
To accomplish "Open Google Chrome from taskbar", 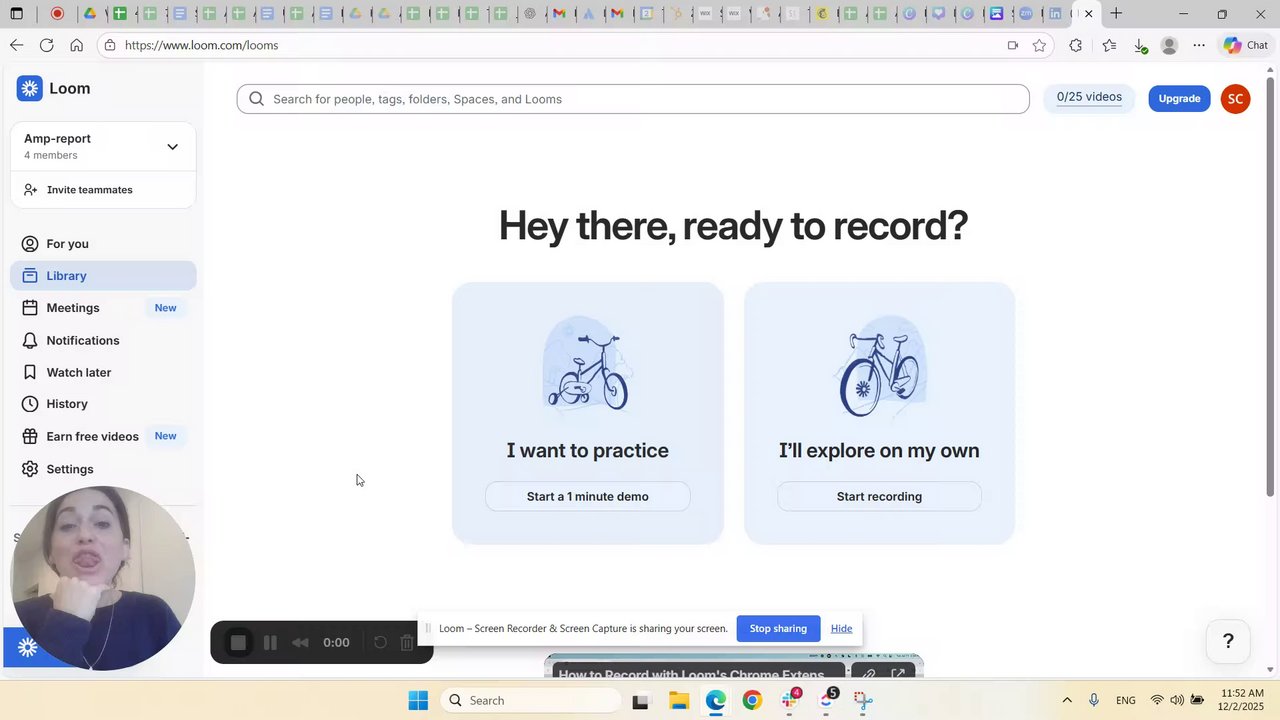I will (752, 701).
